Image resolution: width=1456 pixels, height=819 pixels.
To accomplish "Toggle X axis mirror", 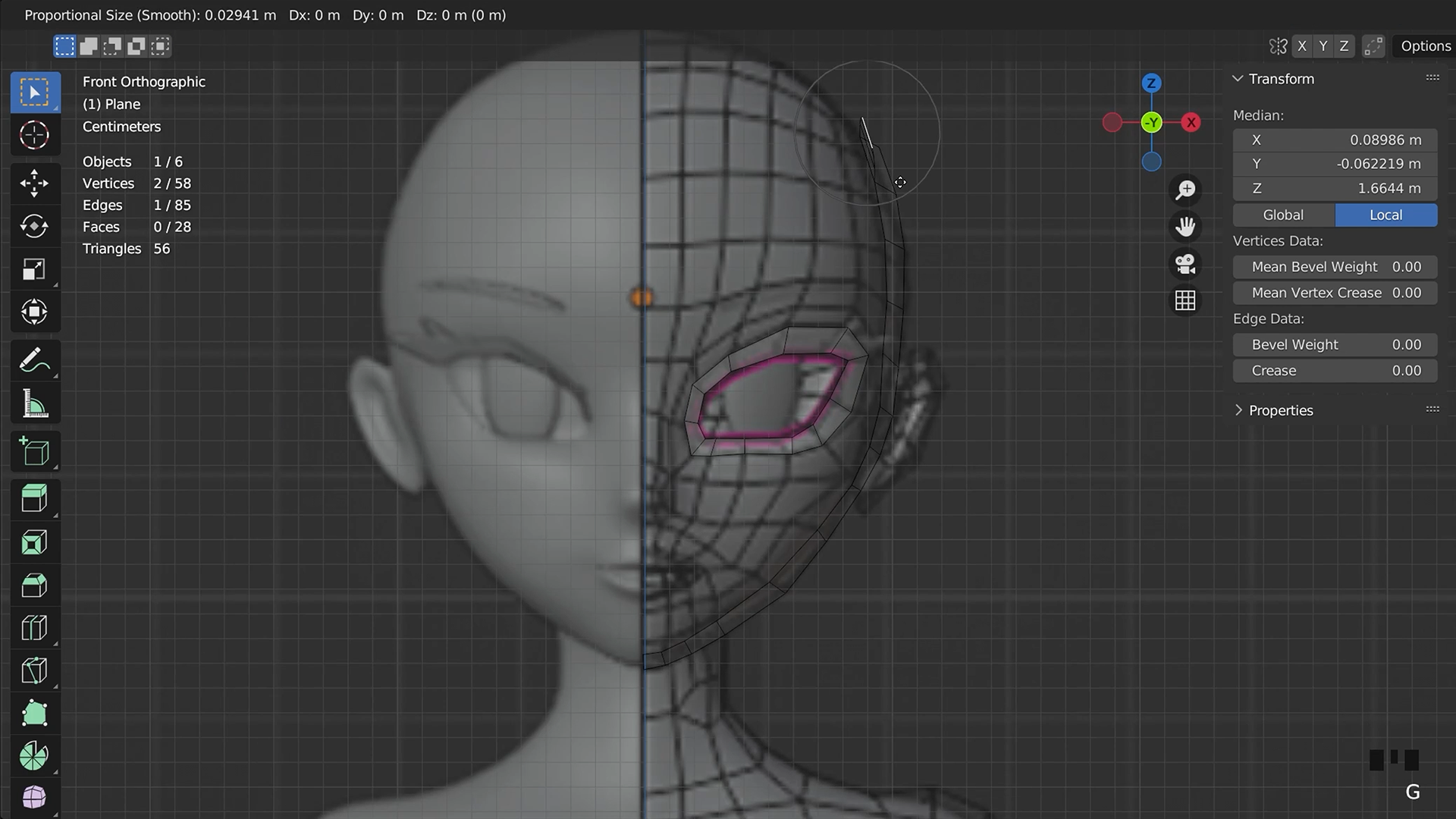I will click(1302, 46).
